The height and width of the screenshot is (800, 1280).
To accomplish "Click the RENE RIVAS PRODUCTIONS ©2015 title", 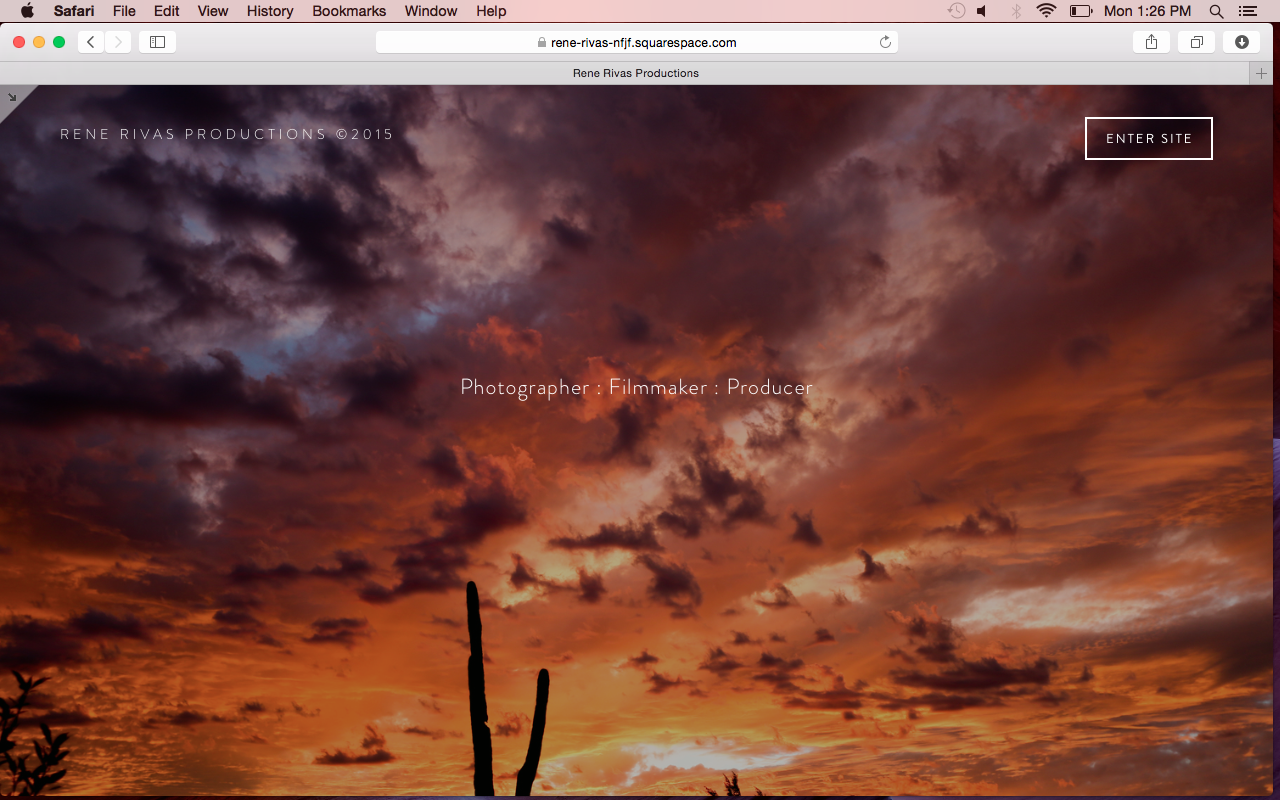I will 227,134.
